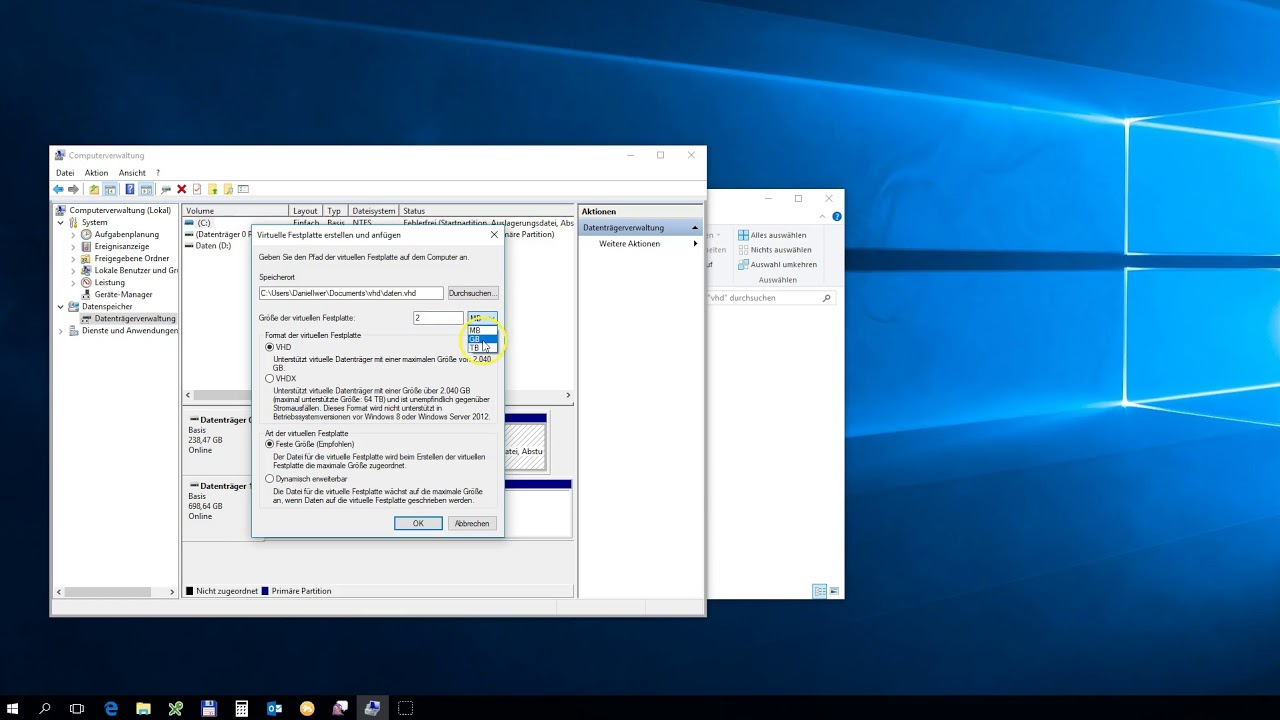The image size is (1280, 720).
Task: Click the Status column header
Action: pyautogui.click(x=486, y=211)
